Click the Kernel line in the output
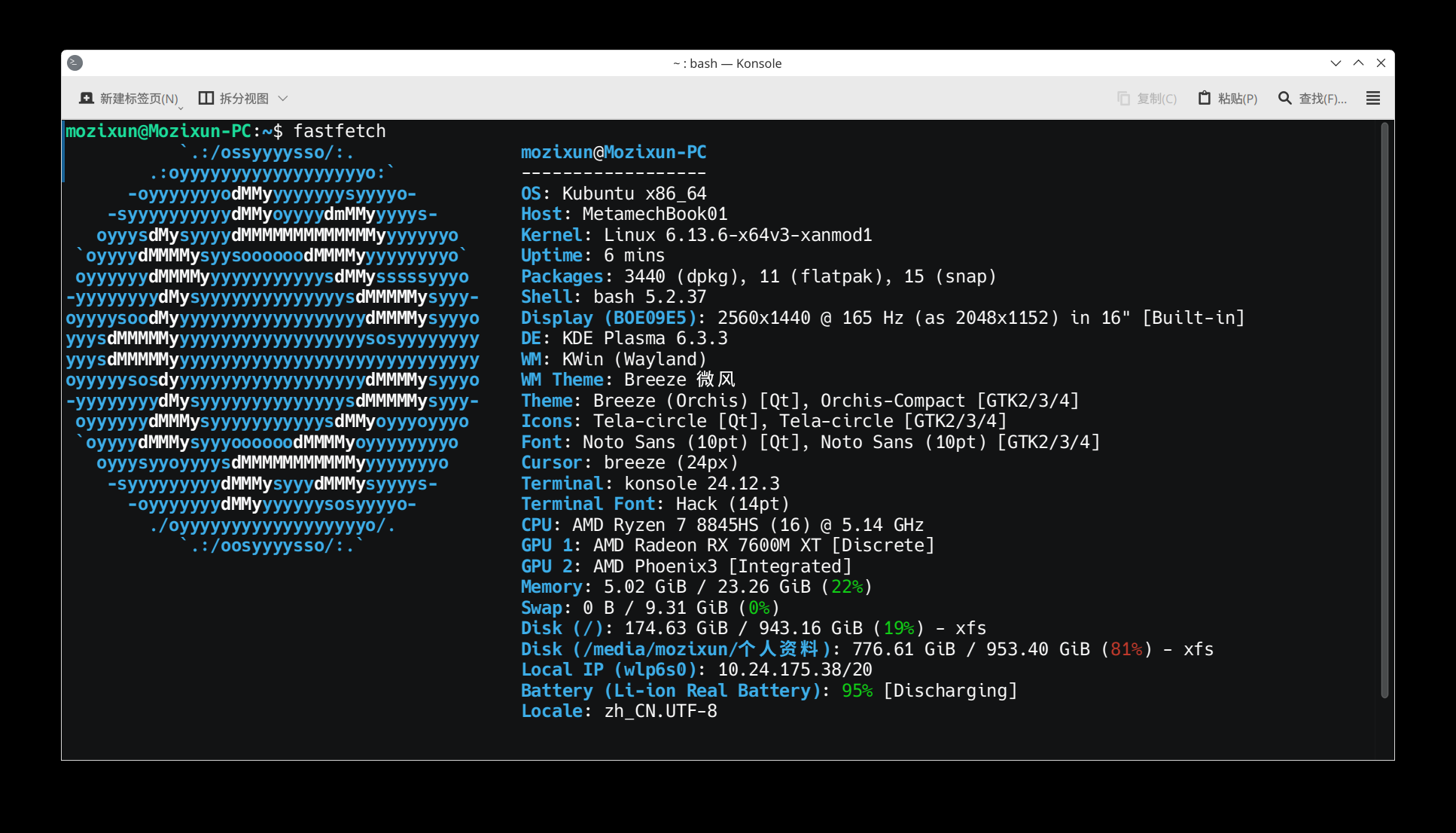 click(696, 235)
